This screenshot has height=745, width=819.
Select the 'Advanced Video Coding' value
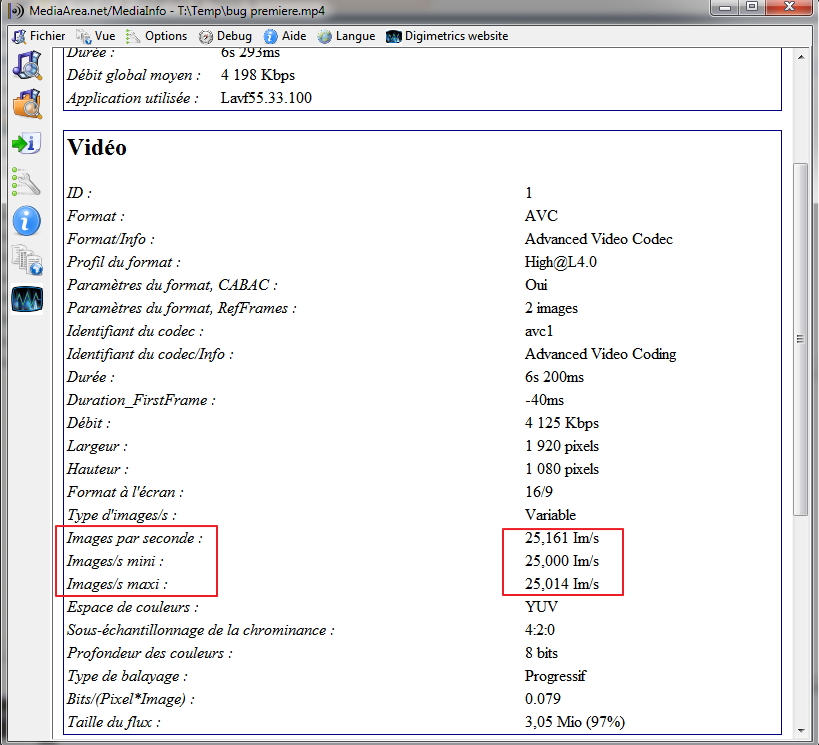[x=600, y=354]
